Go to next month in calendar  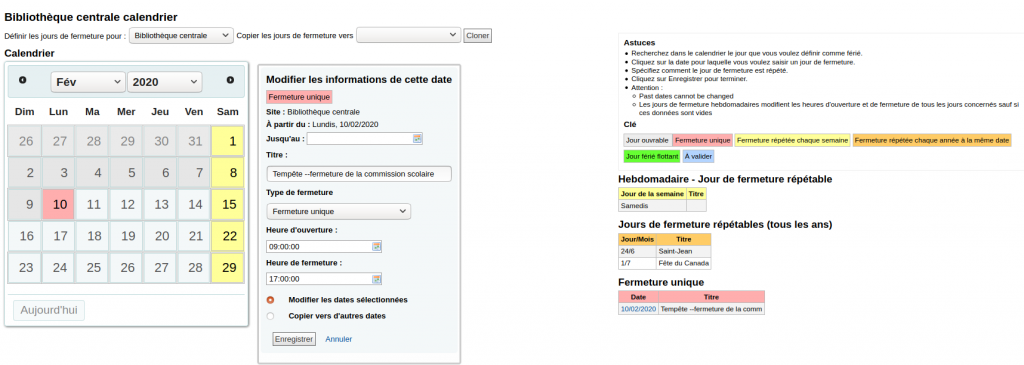pos(230,80)
